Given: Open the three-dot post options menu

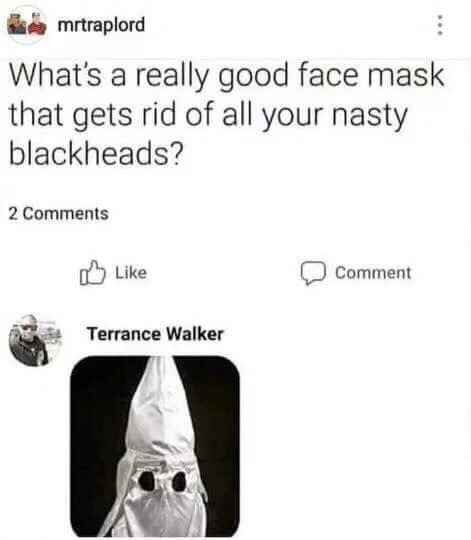Looking at the screenshot, I should point(440,25).
